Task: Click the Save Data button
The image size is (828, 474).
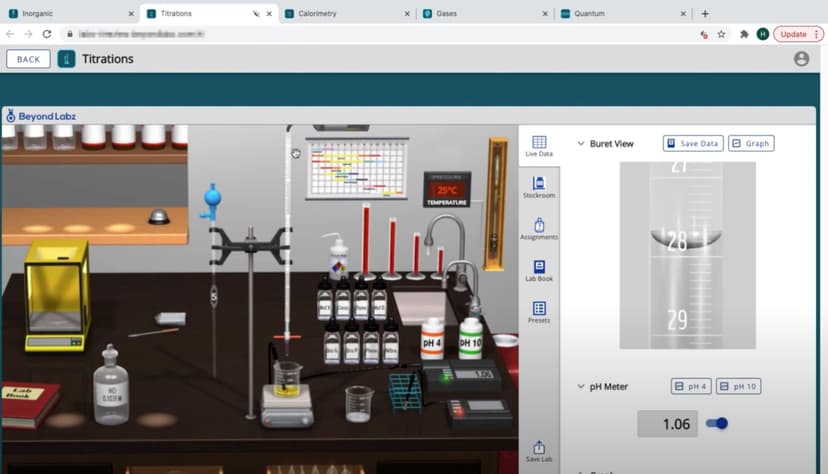Action: point(693,144)
